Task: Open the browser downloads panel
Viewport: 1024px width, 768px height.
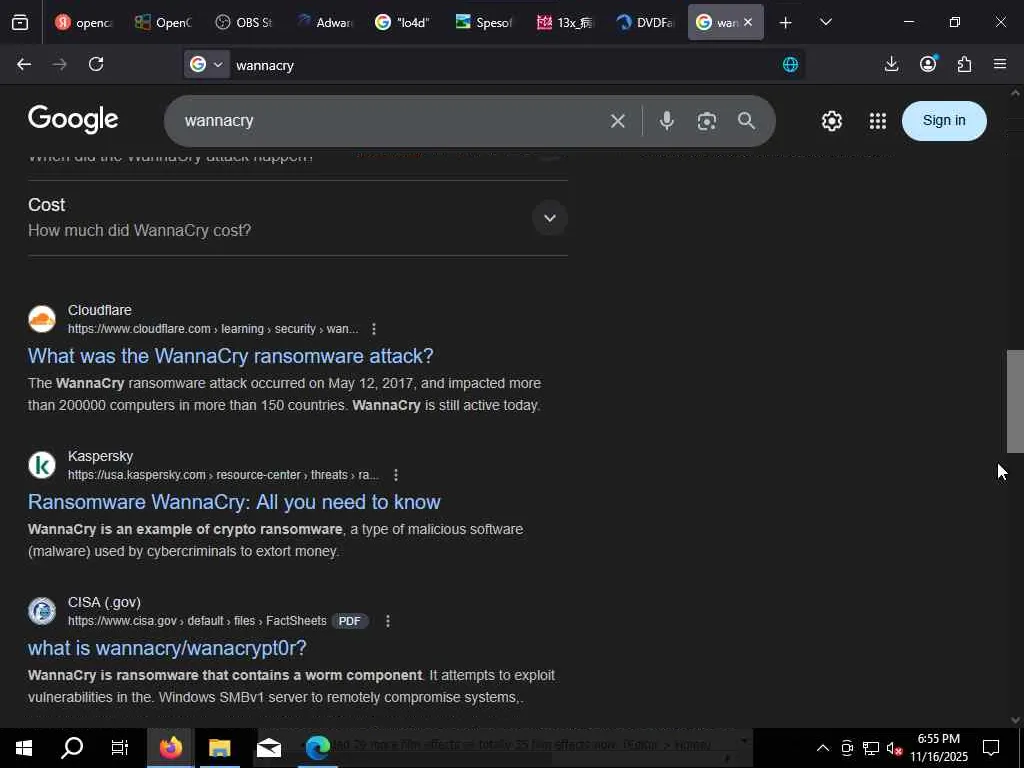Action: (x=891, y=64)
